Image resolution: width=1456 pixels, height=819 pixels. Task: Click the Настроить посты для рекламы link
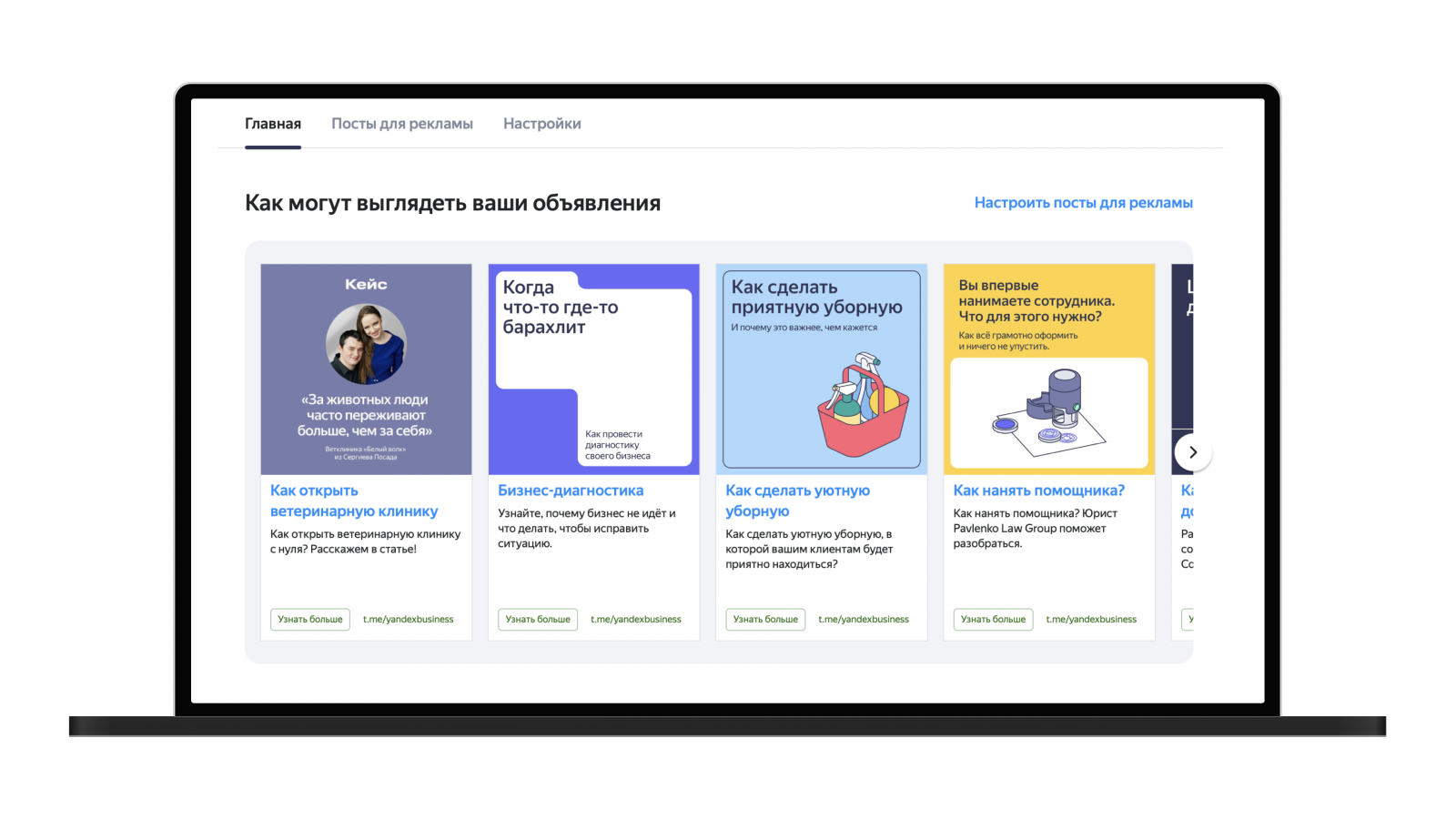coord(1083,203)
